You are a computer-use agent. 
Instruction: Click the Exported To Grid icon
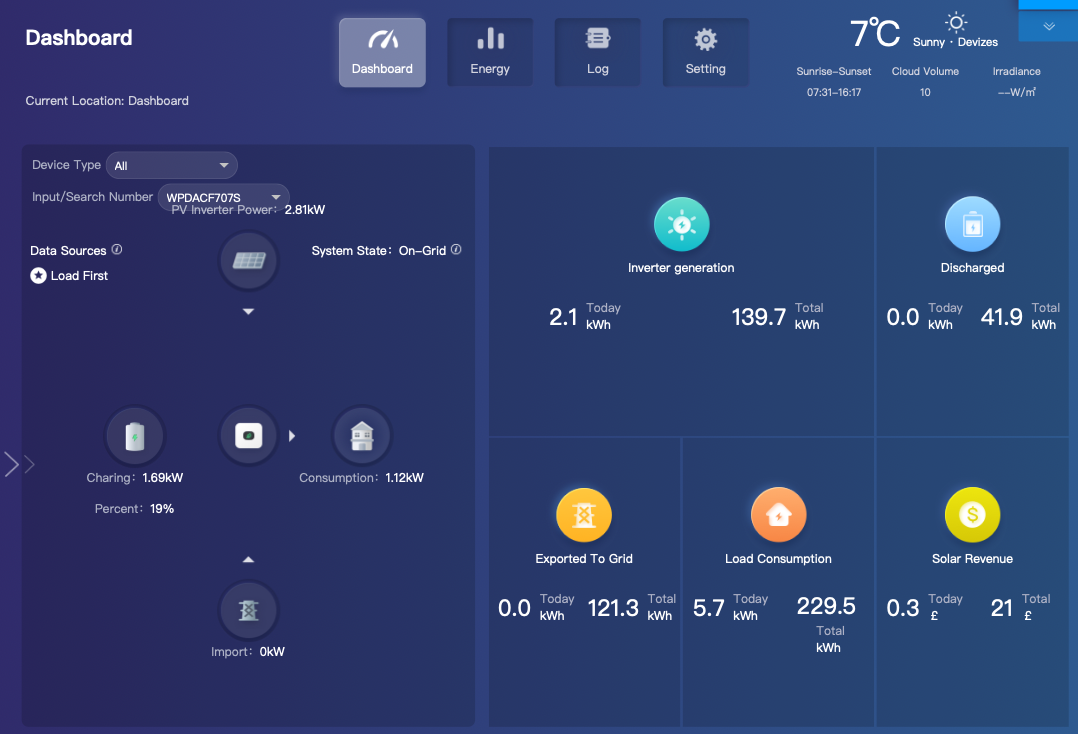[x=584, y=515]
